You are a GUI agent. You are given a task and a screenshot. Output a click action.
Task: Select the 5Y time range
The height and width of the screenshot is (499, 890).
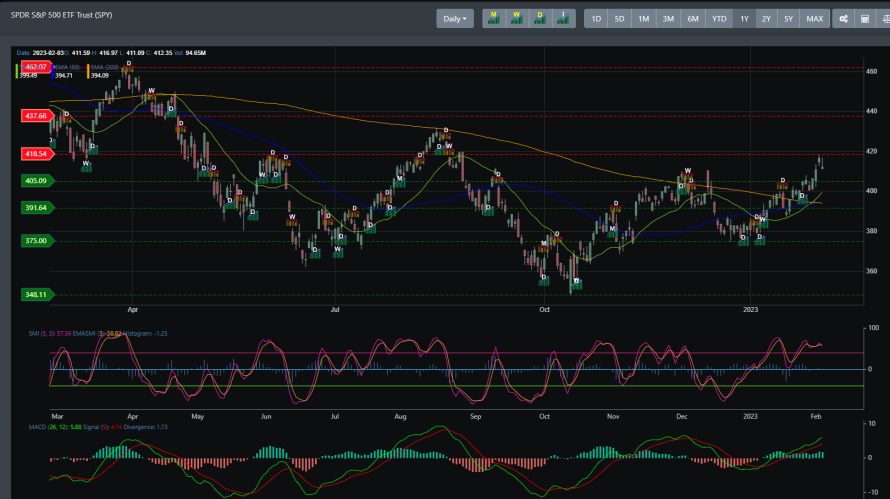tap(788, 19)
